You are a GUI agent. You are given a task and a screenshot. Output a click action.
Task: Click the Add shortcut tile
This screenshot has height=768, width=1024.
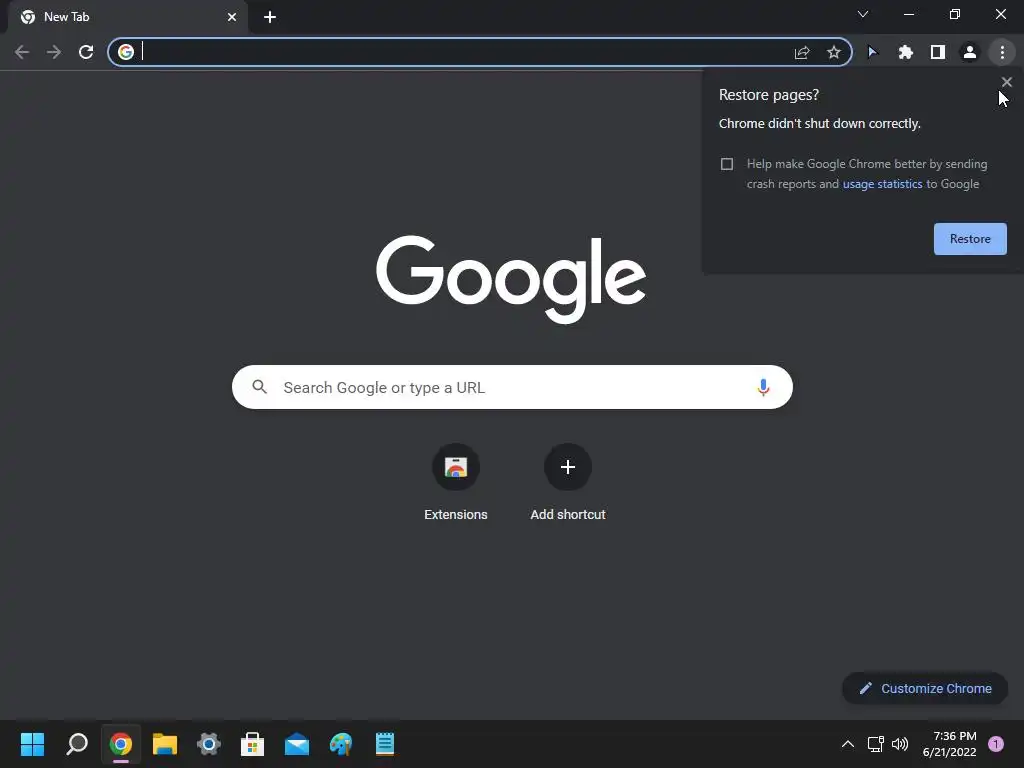(x=568, y=482)
